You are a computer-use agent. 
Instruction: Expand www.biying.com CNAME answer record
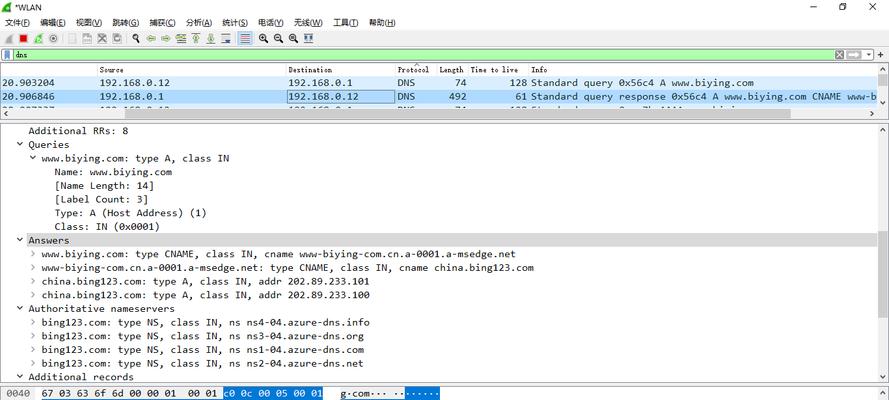click(33, 254)
